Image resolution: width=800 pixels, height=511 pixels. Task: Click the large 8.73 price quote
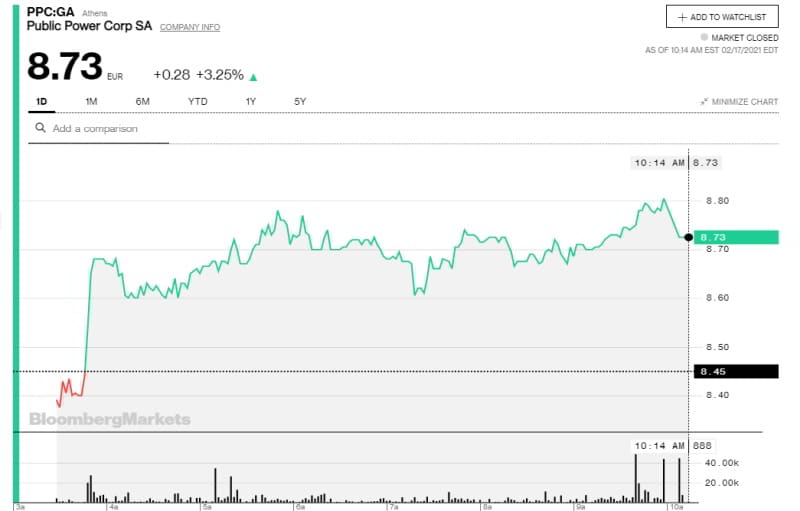(x=65, y=66)
